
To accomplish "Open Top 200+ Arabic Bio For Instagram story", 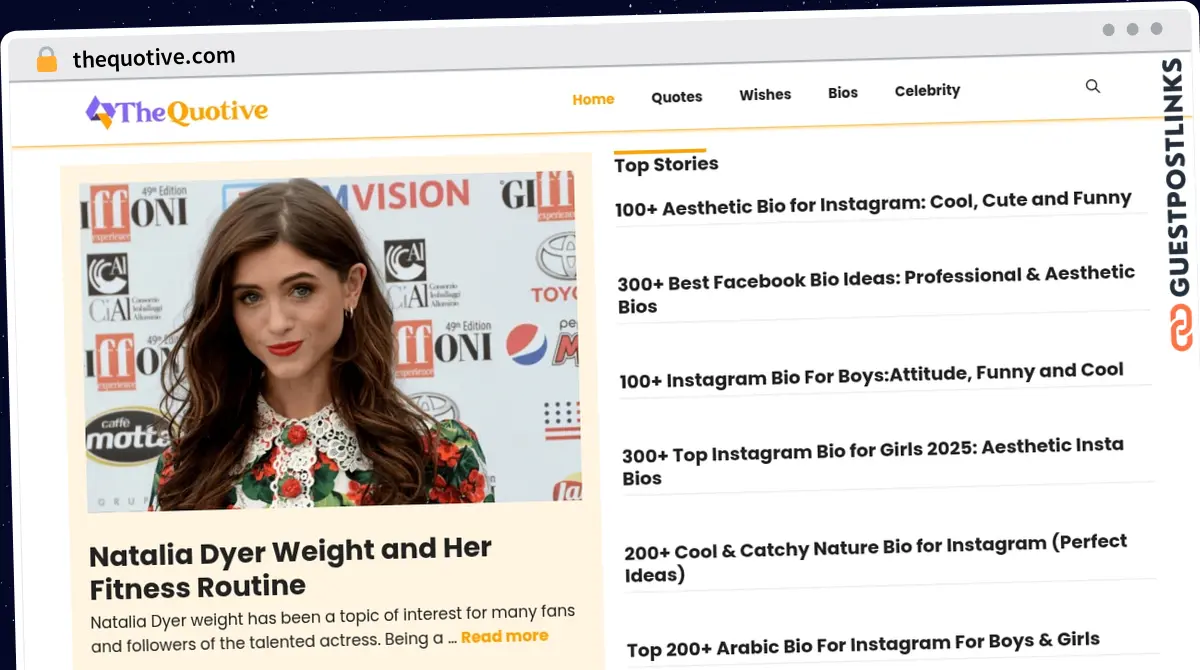I will tap(863, 645).
